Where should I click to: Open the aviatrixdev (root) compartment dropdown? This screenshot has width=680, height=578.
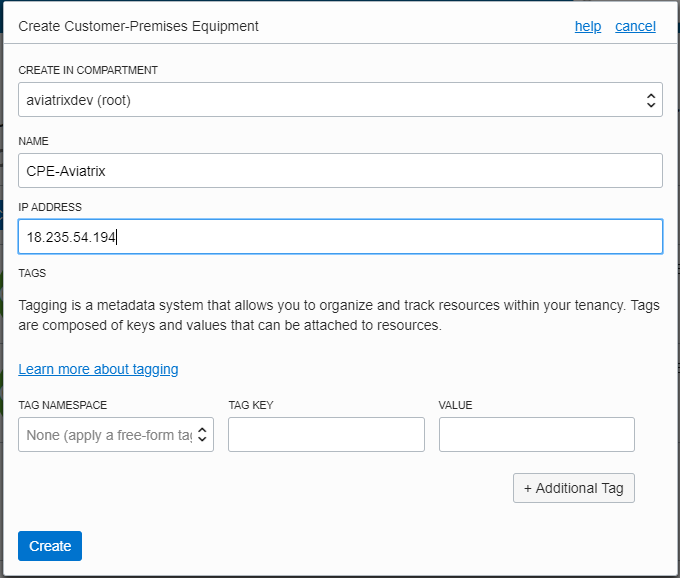pos(330,100)
